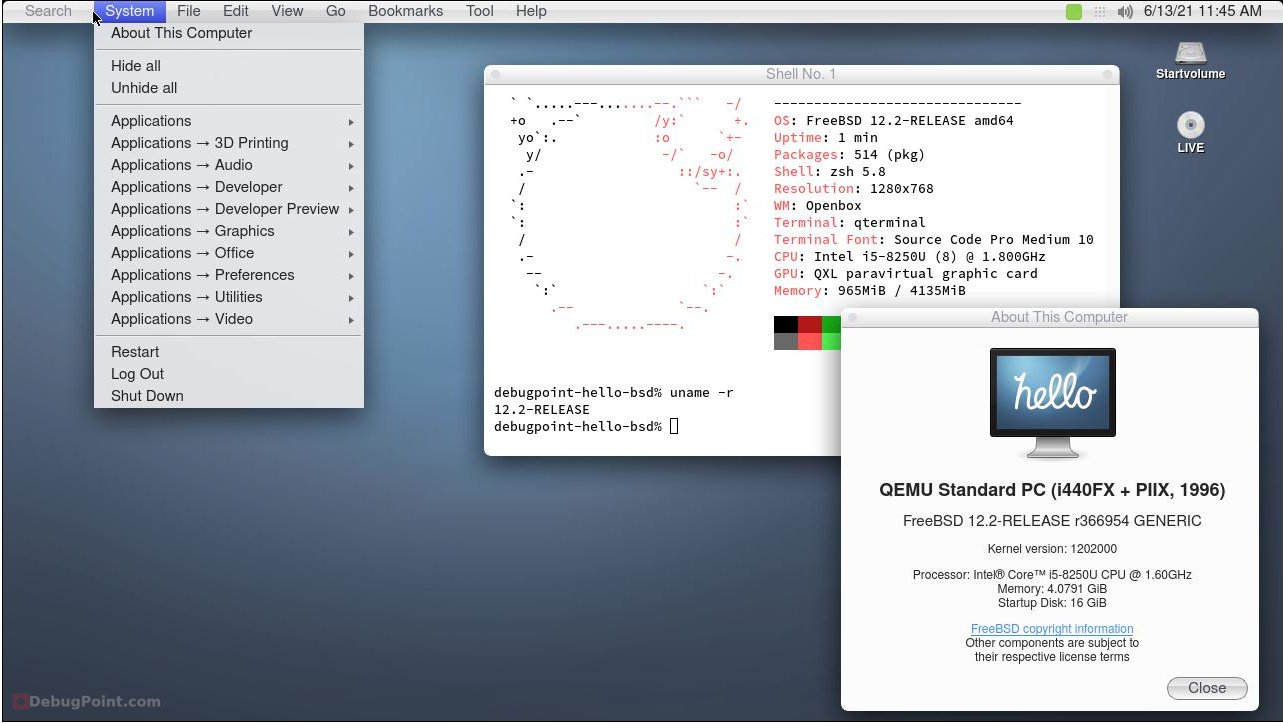This screenshot has height=724, width=1283.
Task: Choose Unhide all from the System menu
Action: [229, 88]
